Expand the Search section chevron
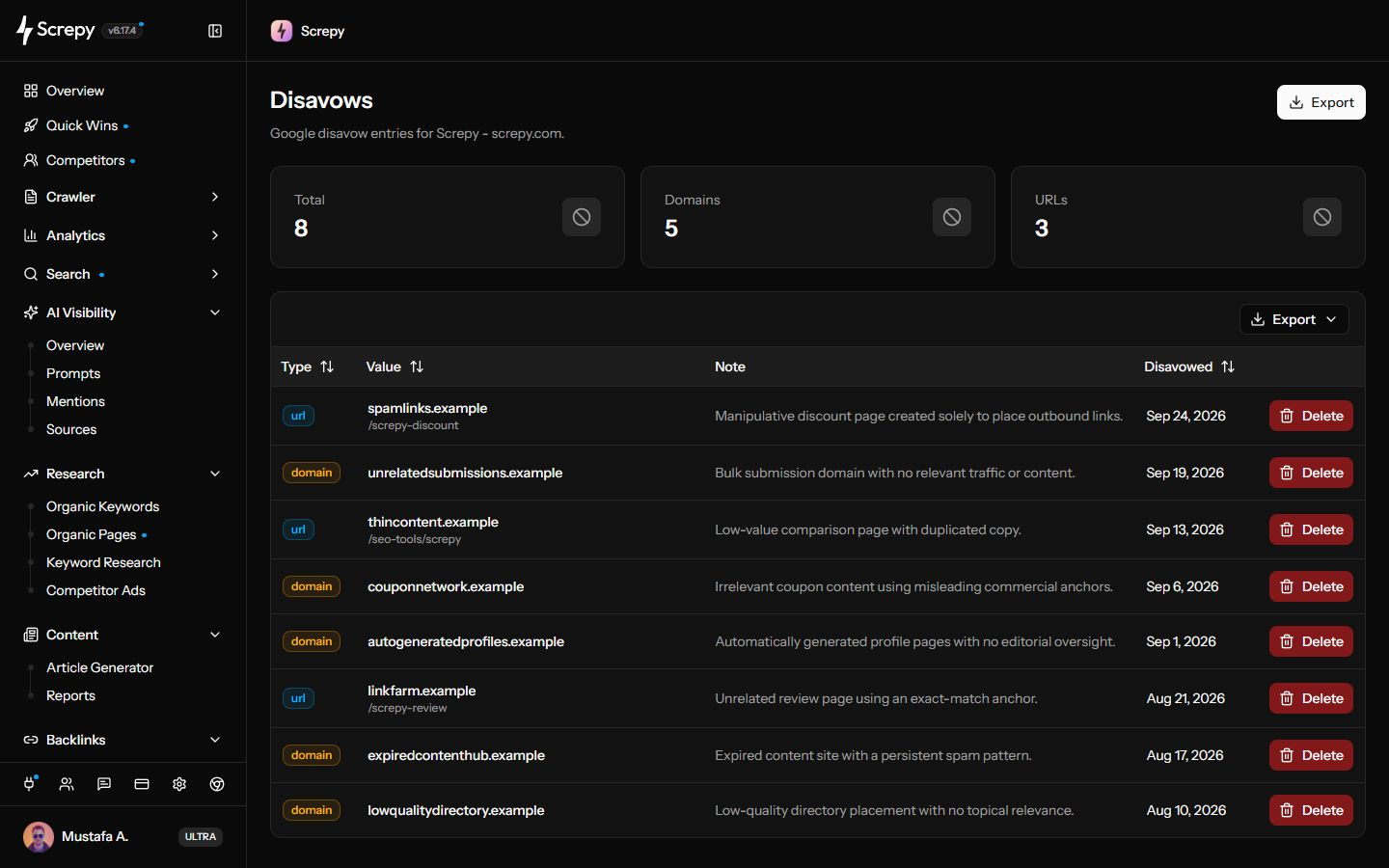This screenshot has height=868, width=1389. [x=215, y=274]
